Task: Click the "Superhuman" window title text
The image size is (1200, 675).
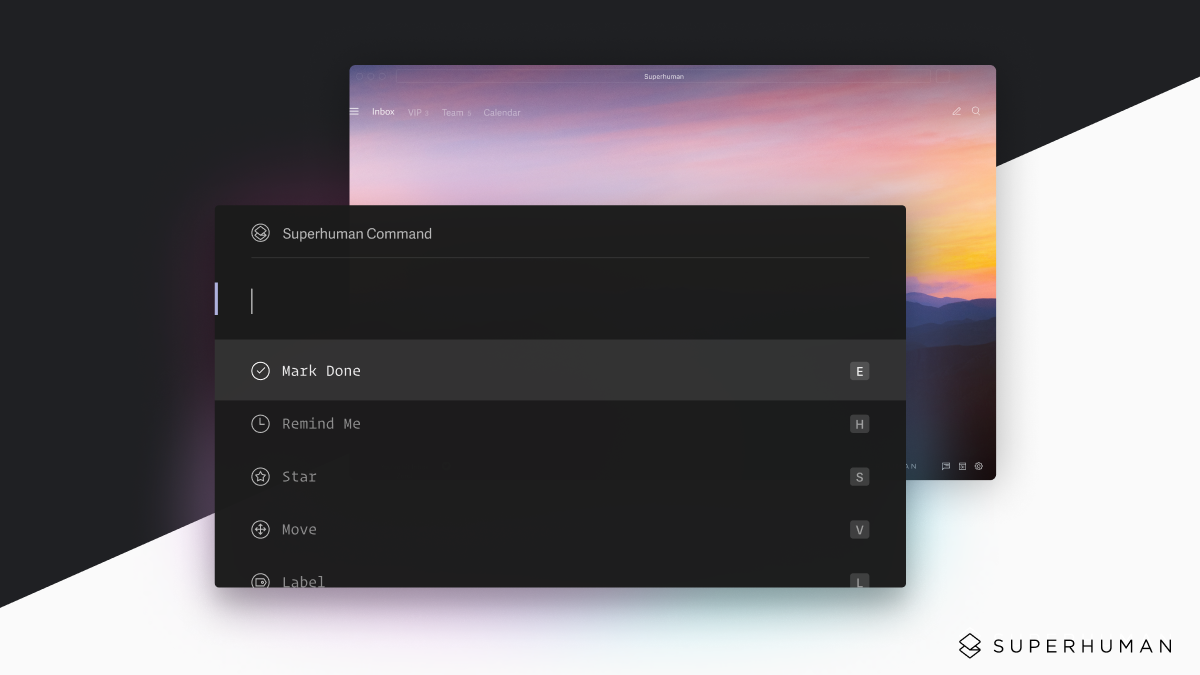Action: click(664, 77)
